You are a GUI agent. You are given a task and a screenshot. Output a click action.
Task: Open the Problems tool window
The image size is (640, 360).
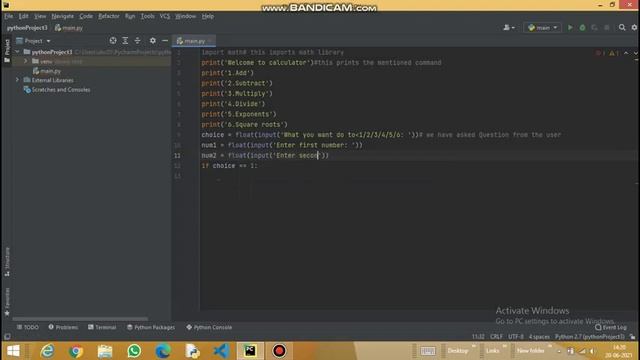point(63,327)
